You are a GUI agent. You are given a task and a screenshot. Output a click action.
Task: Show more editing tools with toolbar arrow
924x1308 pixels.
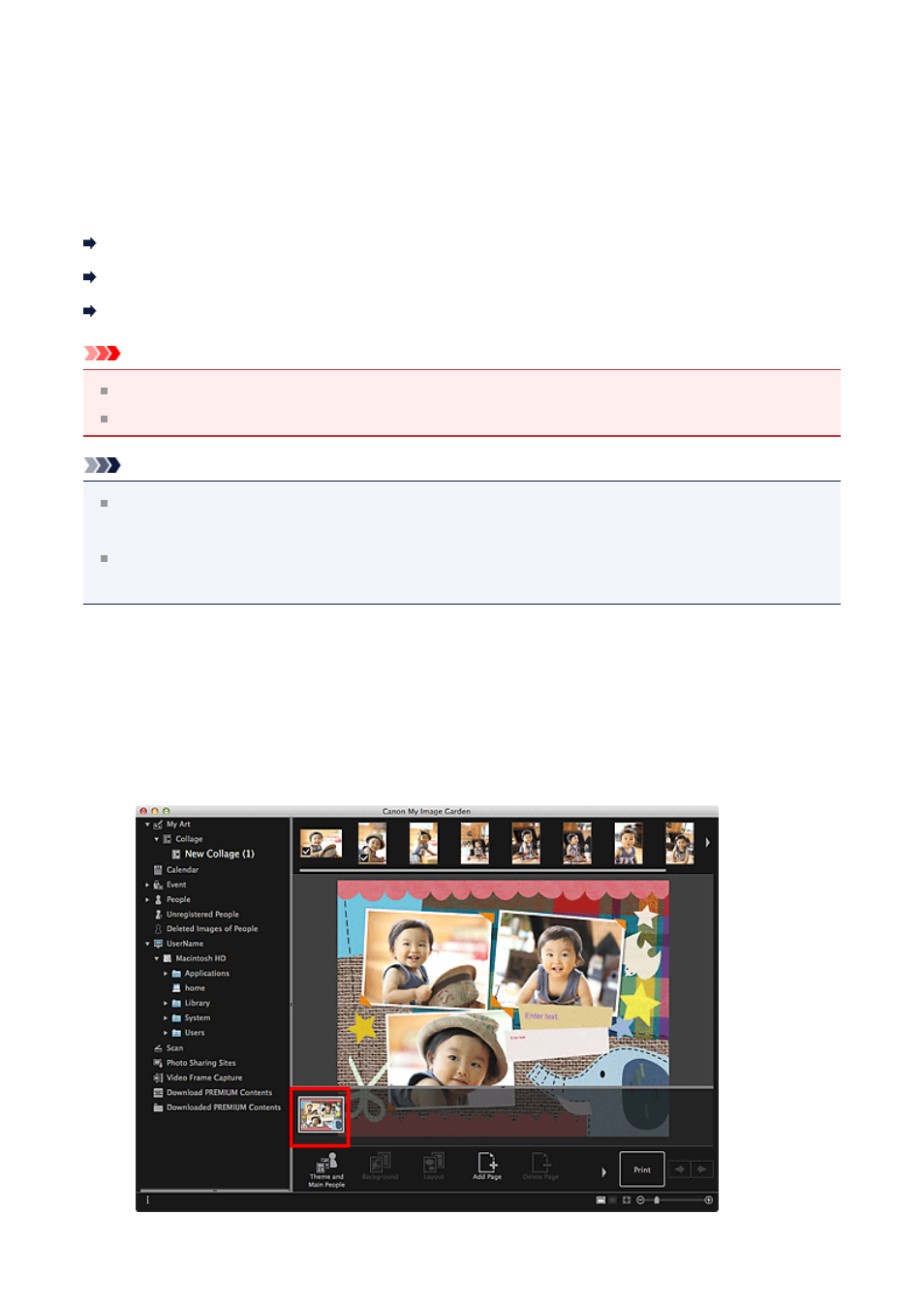pyautogui.click(x=603, y=1171)
